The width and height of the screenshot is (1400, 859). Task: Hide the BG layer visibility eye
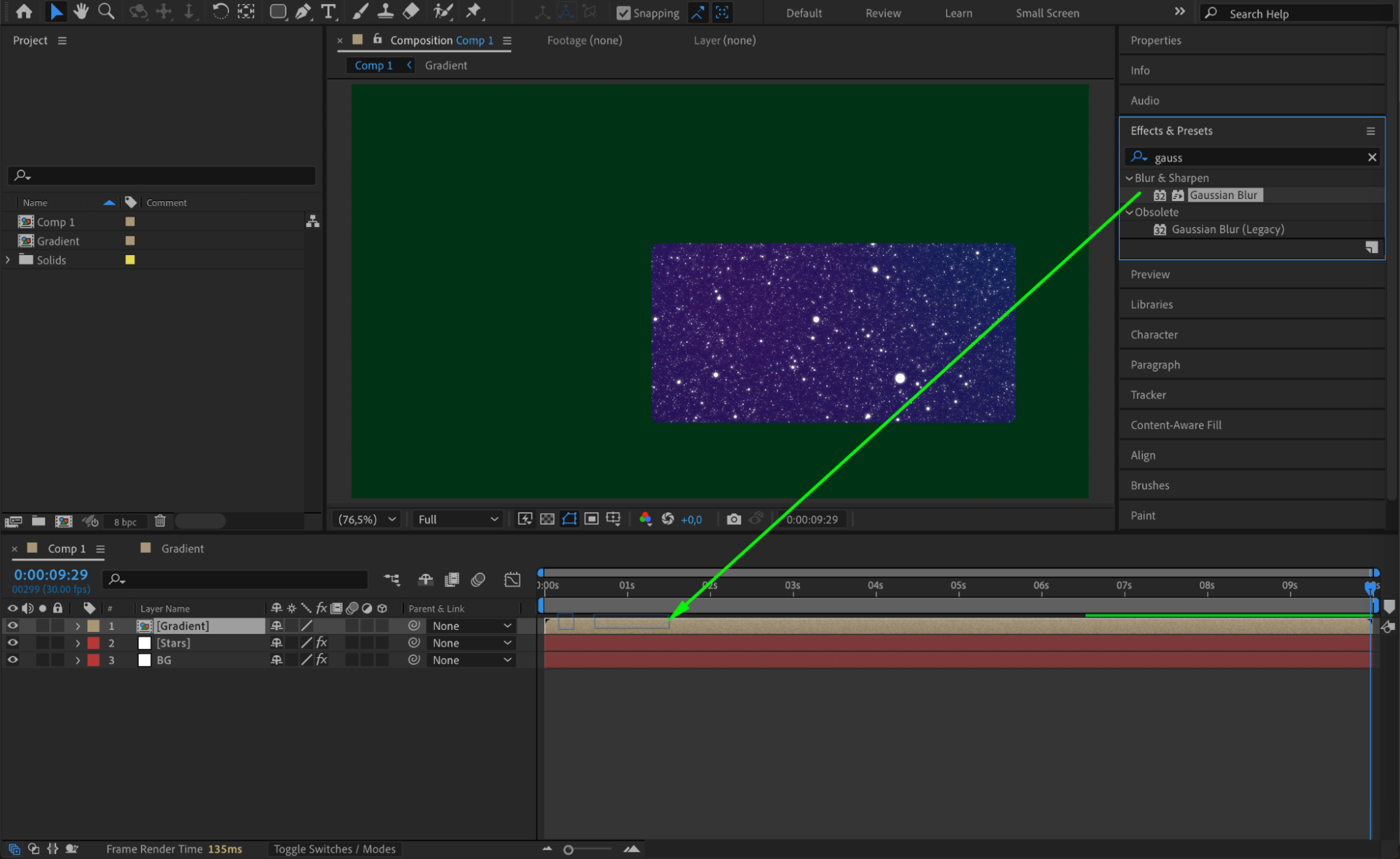point(13,660)
